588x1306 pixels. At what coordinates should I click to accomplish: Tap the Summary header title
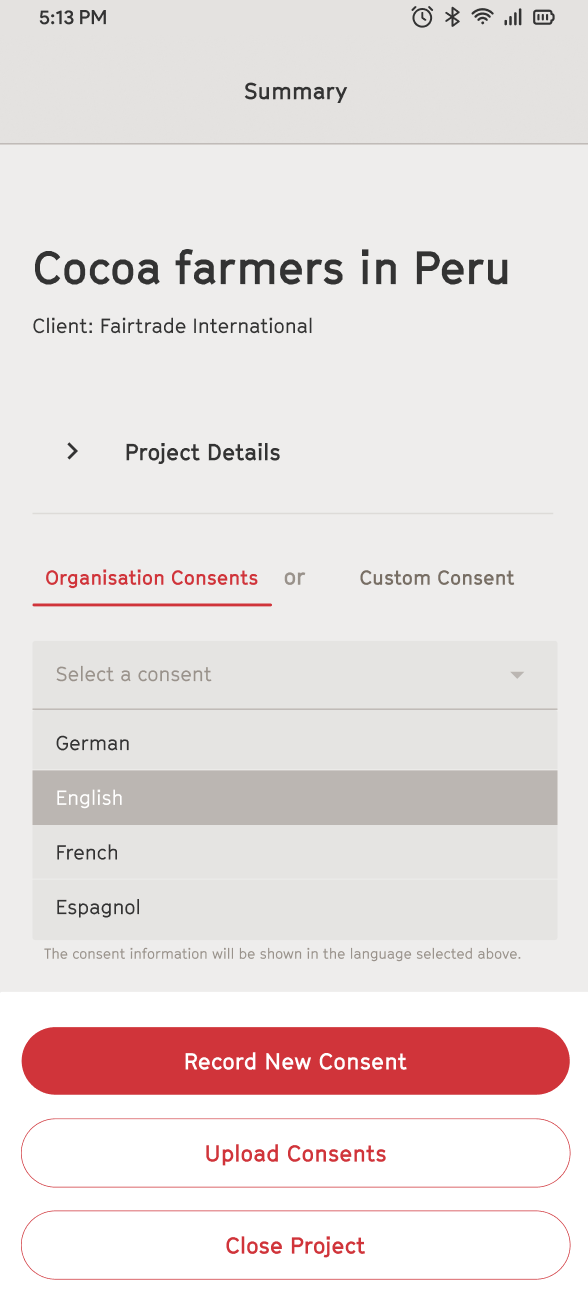tap(295, 92)
